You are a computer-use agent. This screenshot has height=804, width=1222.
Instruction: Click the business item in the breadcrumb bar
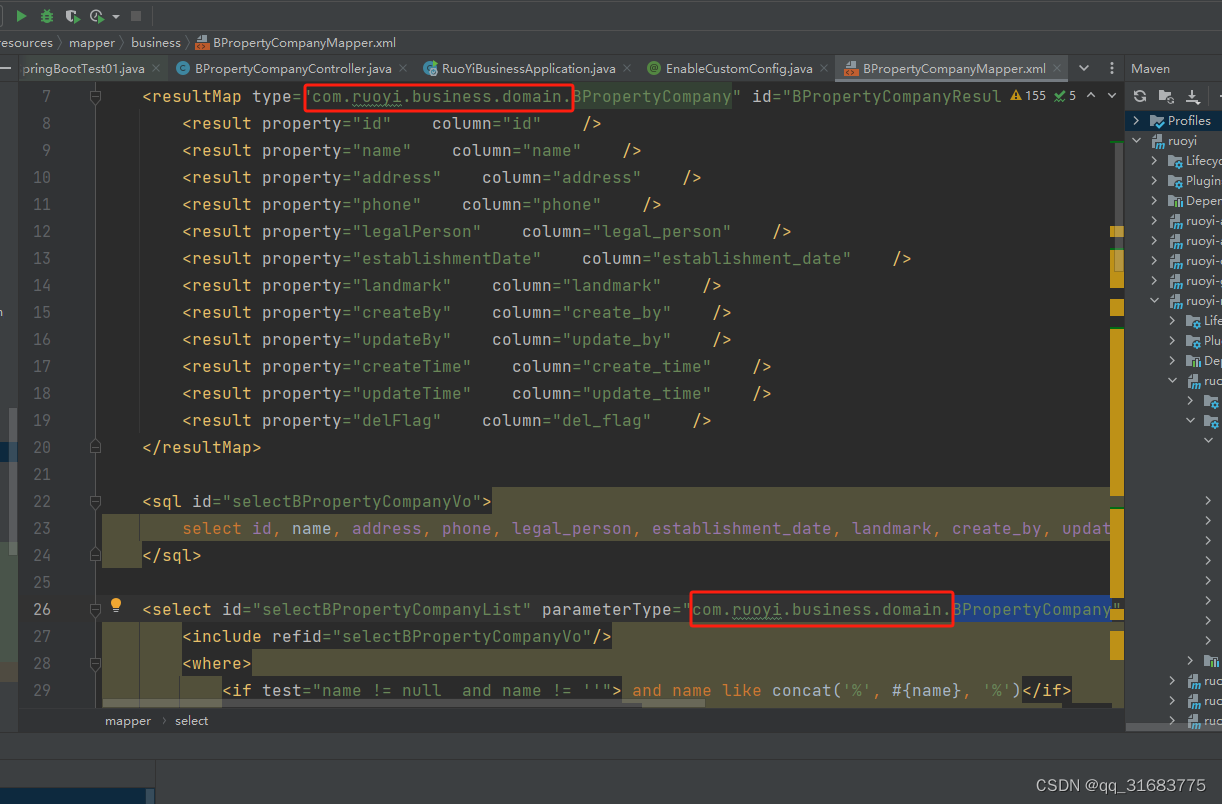[x=156, y=42]
